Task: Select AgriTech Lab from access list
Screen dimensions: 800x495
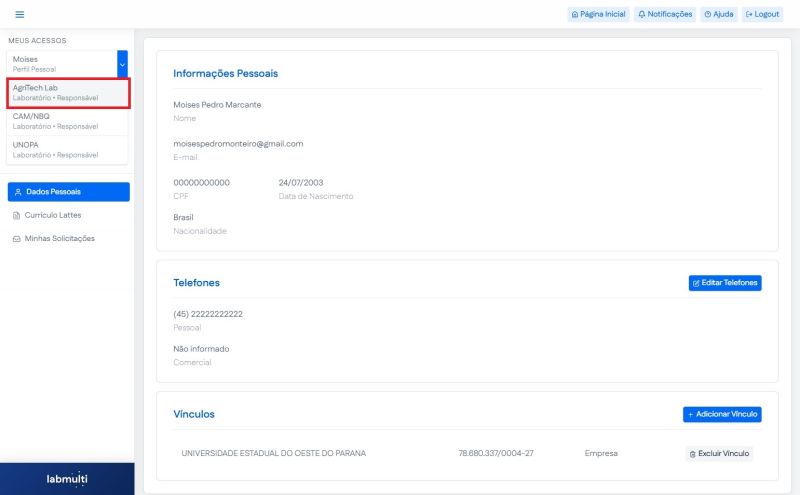Action: [x=68, y=93]
